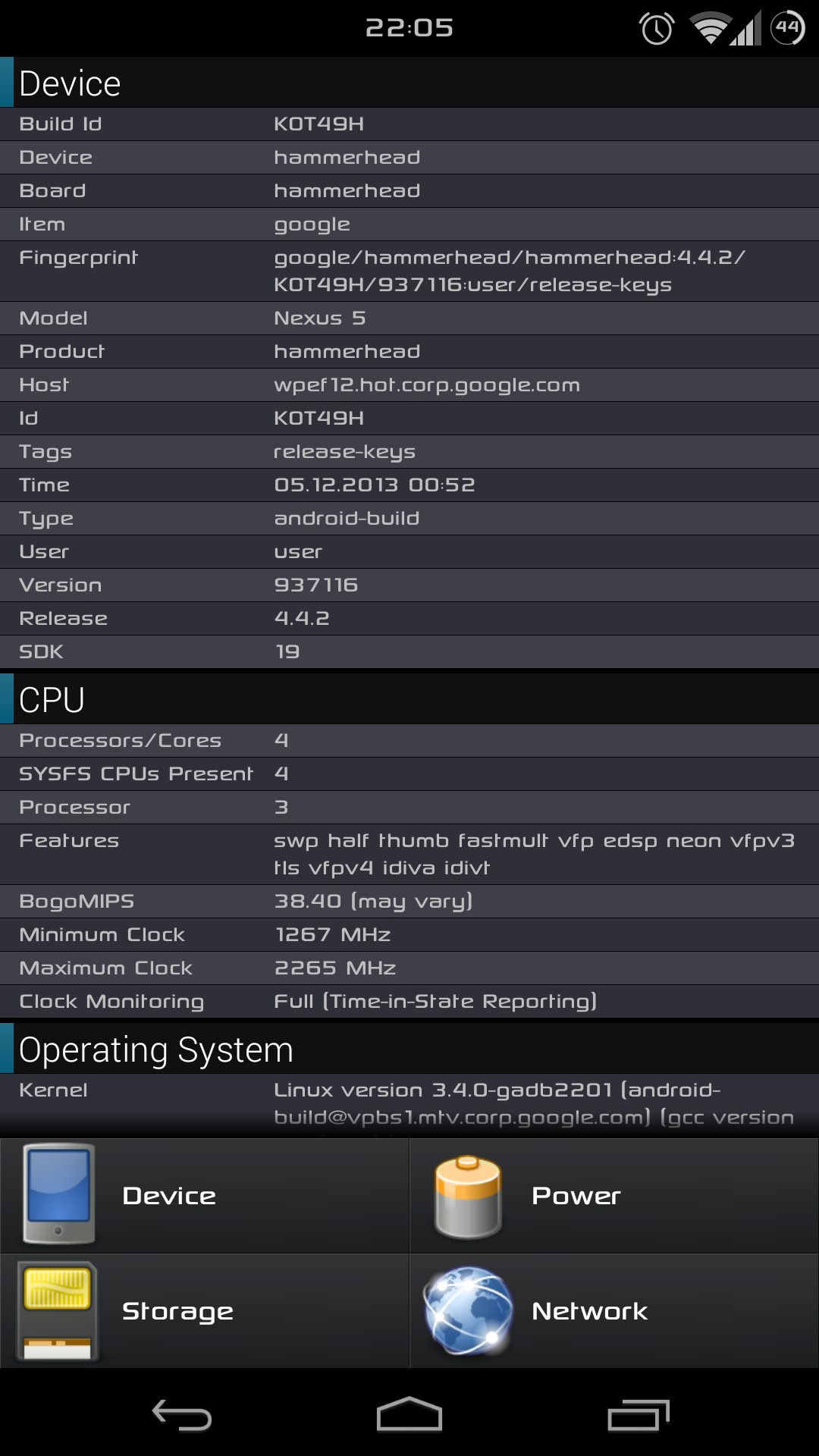The width and height of the screenshot is (819, 1456).
Task: Tap the recent apps navigation icon
Action: pyautogui.click(x=639, y=1415)
